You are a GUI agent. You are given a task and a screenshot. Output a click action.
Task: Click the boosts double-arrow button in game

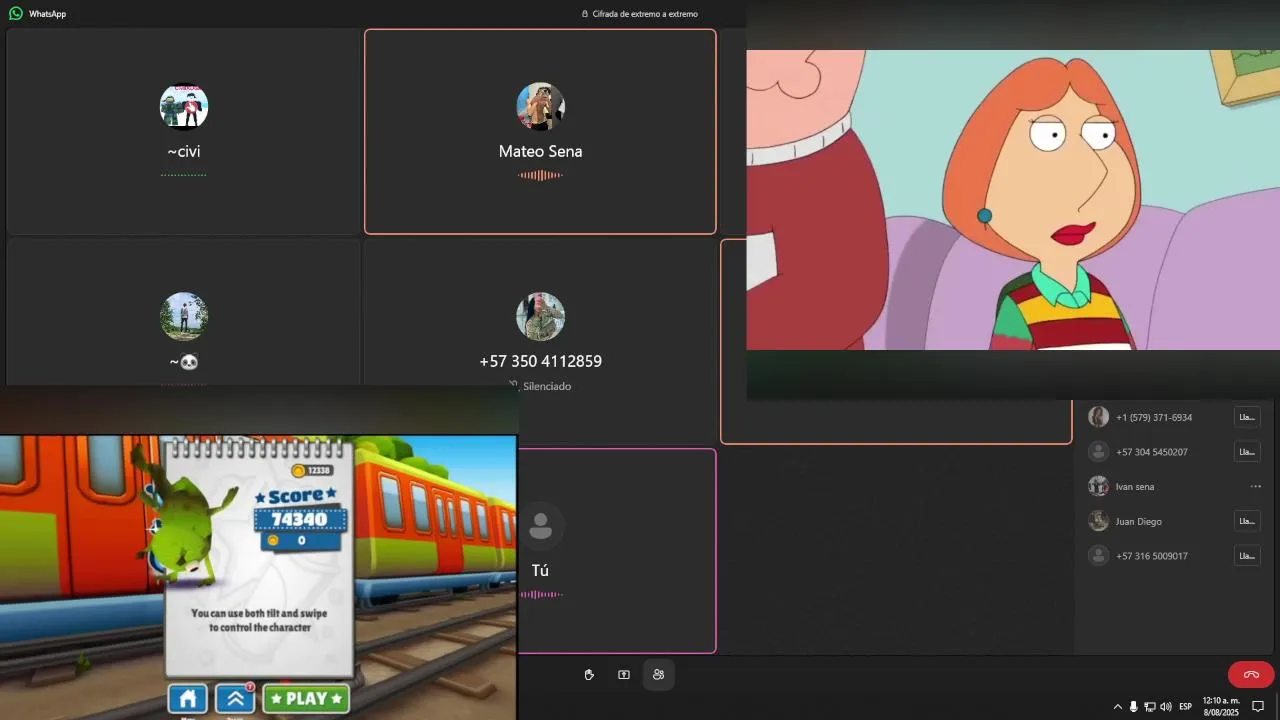tap(235, 698)
